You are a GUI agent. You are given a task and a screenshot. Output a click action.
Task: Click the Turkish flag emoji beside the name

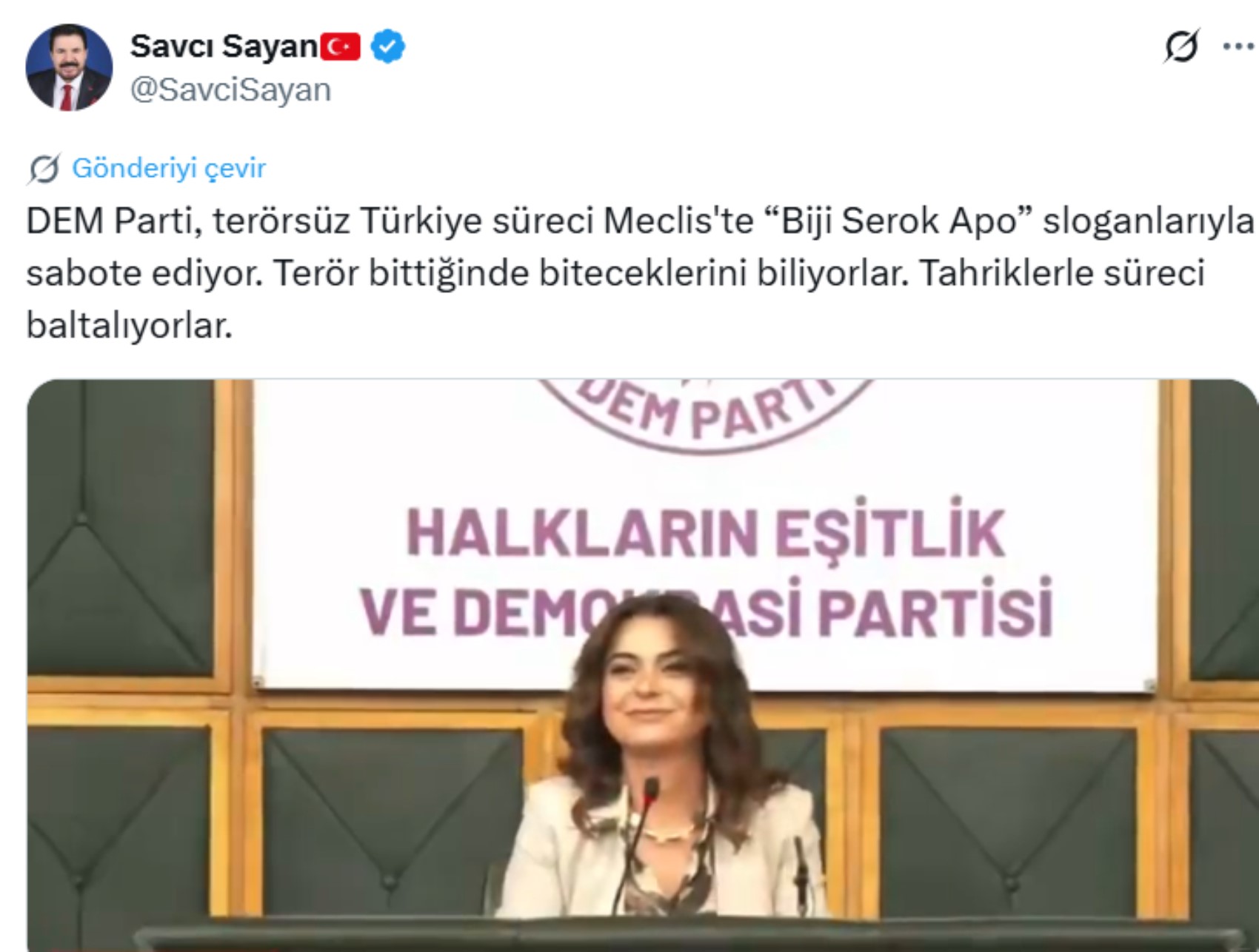[340, 47]
